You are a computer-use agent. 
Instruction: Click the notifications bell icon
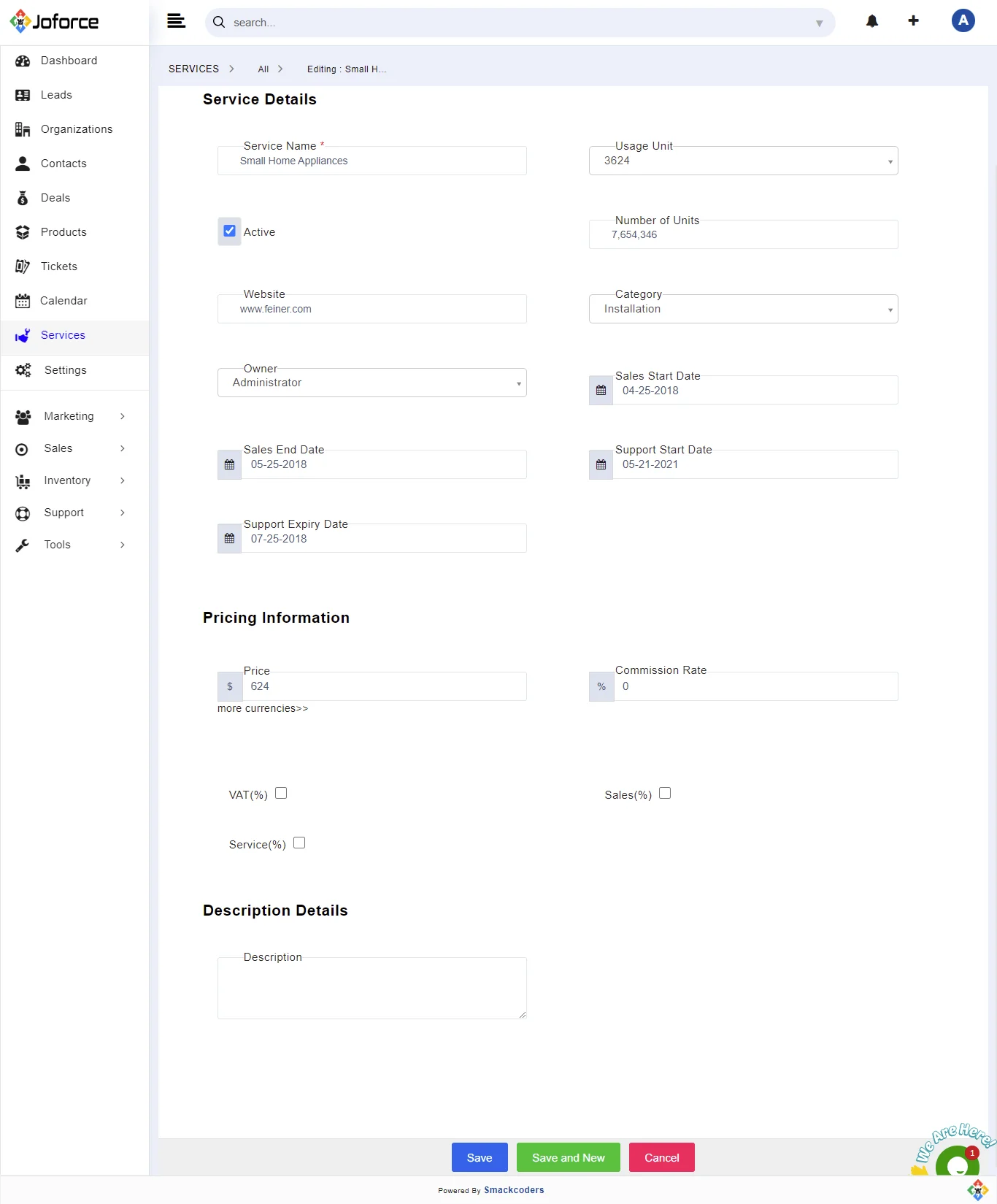(x=871, y=21)
